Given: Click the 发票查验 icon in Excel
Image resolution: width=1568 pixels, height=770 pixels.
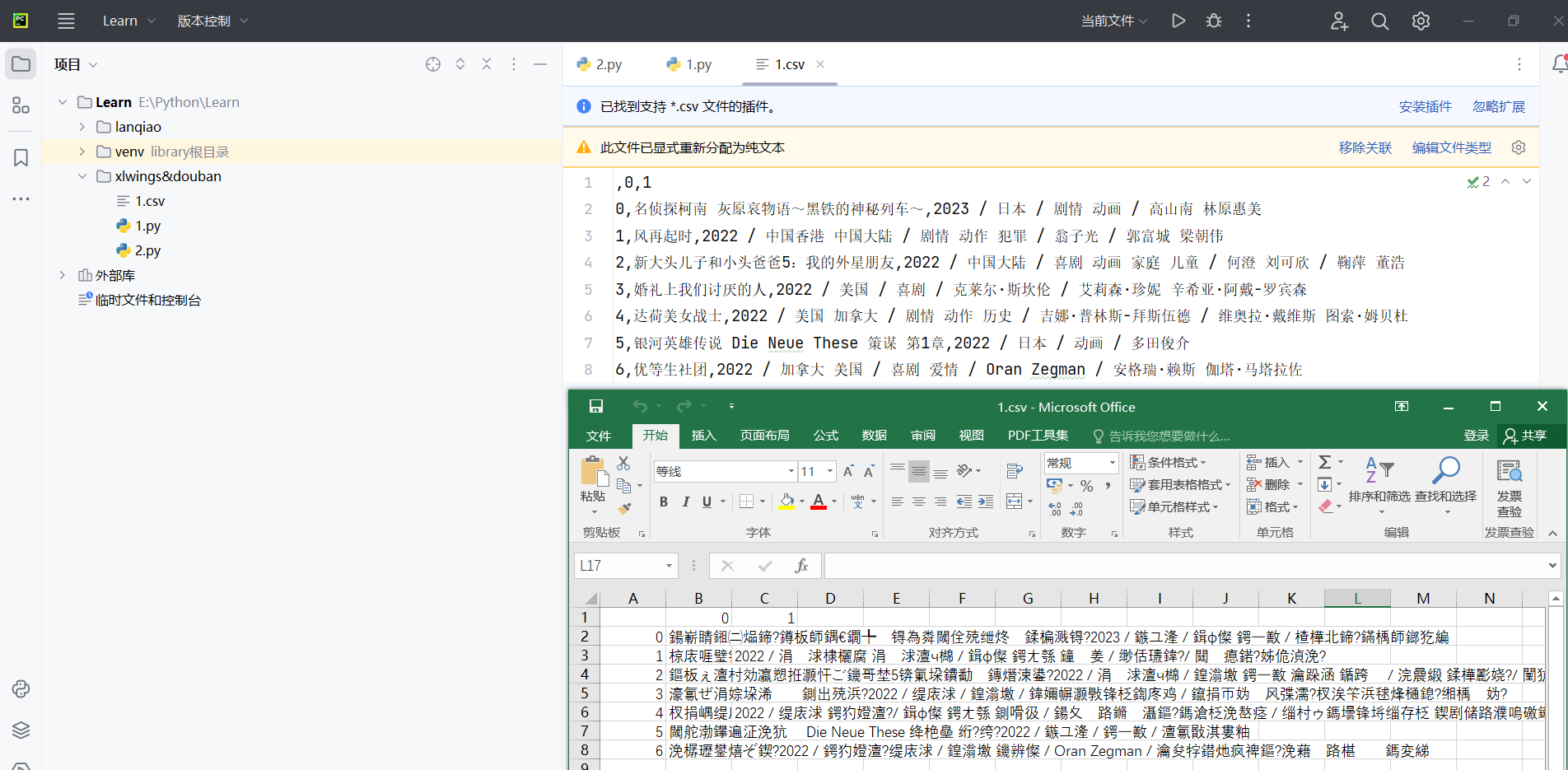Looking at the screenshot, I should tap(1509, 471).
